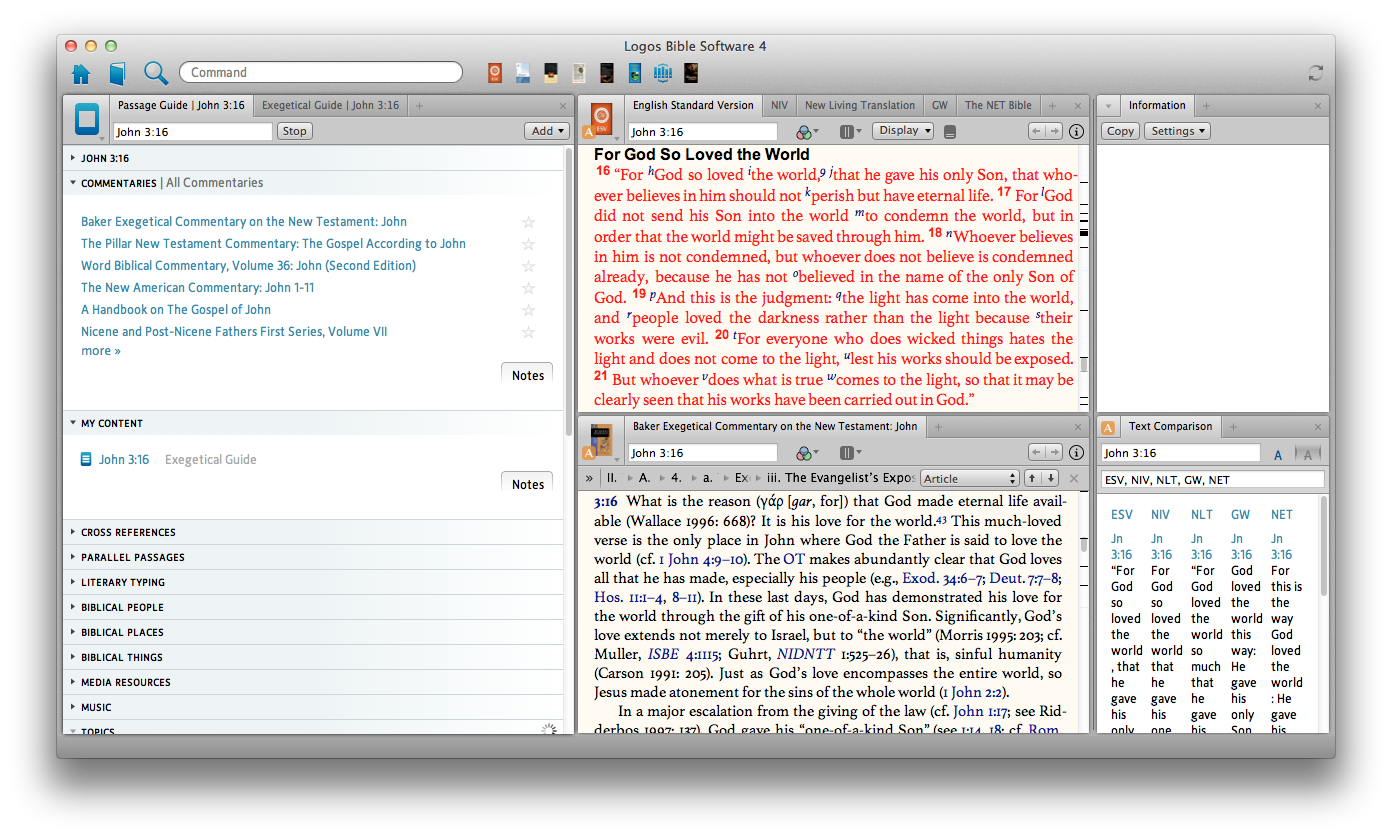Click the Command input box

click(x=320, y=72)
